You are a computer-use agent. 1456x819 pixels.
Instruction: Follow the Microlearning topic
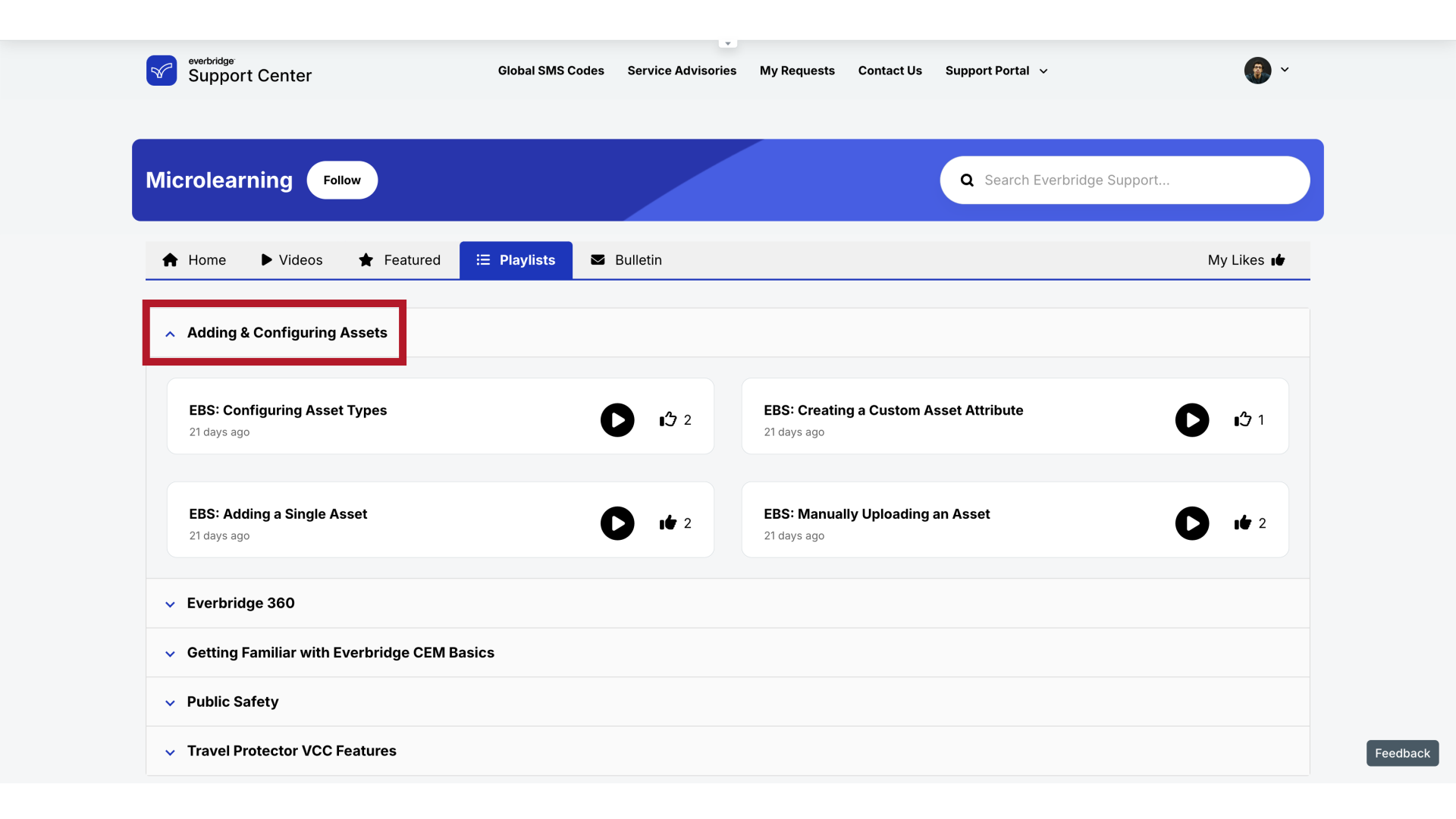(x=342, y=180)
